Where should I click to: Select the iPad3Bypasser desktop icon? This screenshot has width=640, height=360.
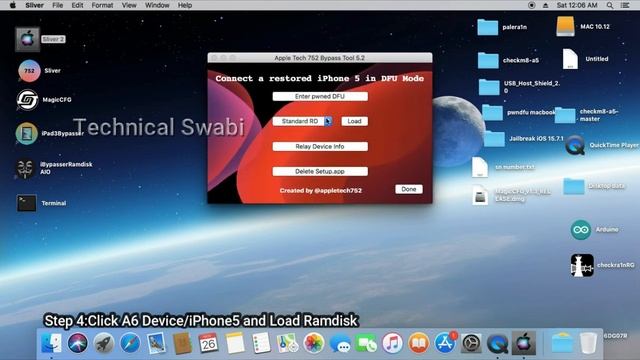click(x=27, y=133)
